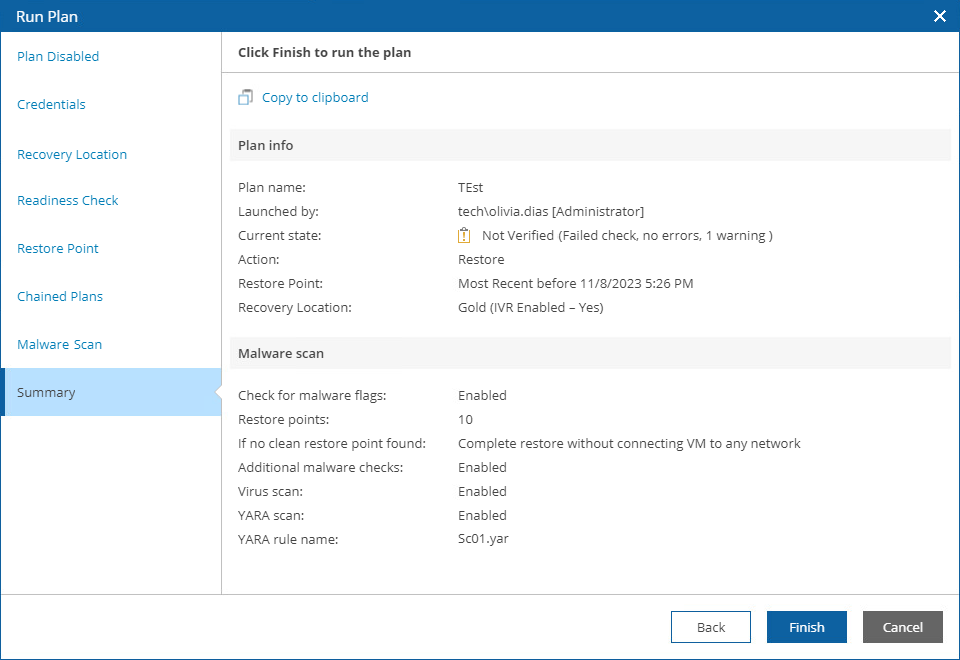Select the Restore Point step
The image size is (960, 660).
tap(58, 249)
